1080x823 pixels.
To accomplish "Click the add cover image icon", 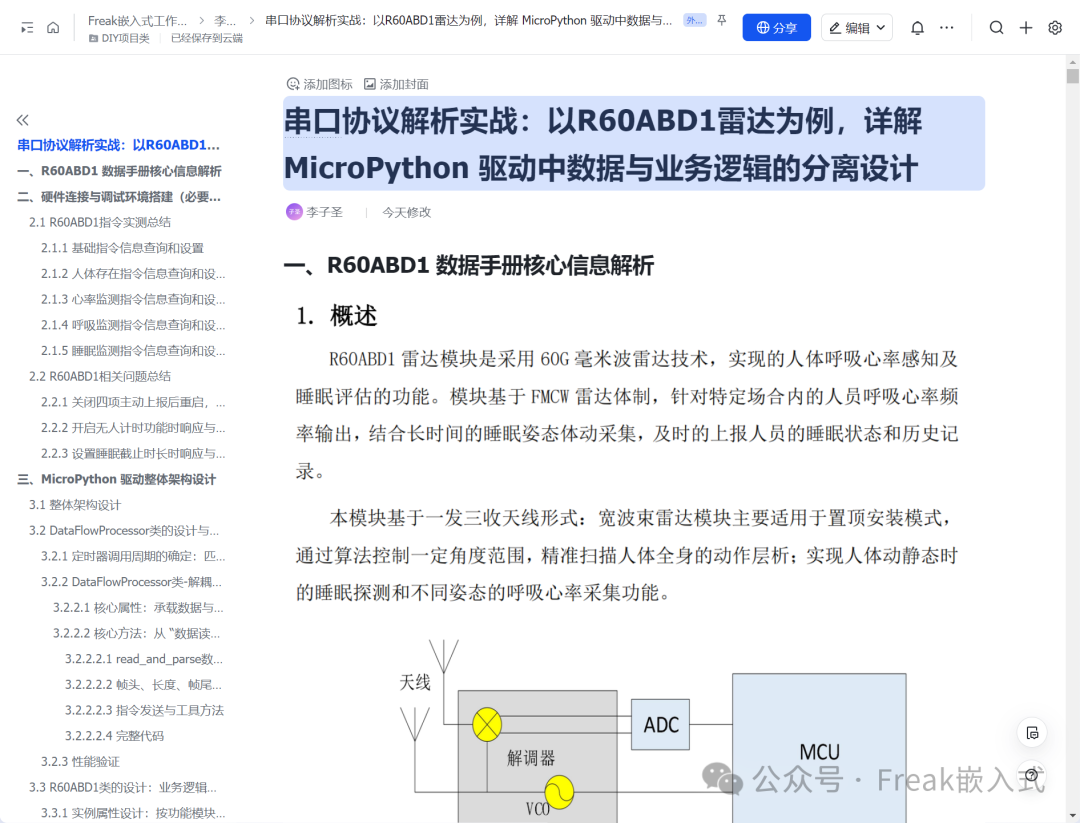I will 396,84.
